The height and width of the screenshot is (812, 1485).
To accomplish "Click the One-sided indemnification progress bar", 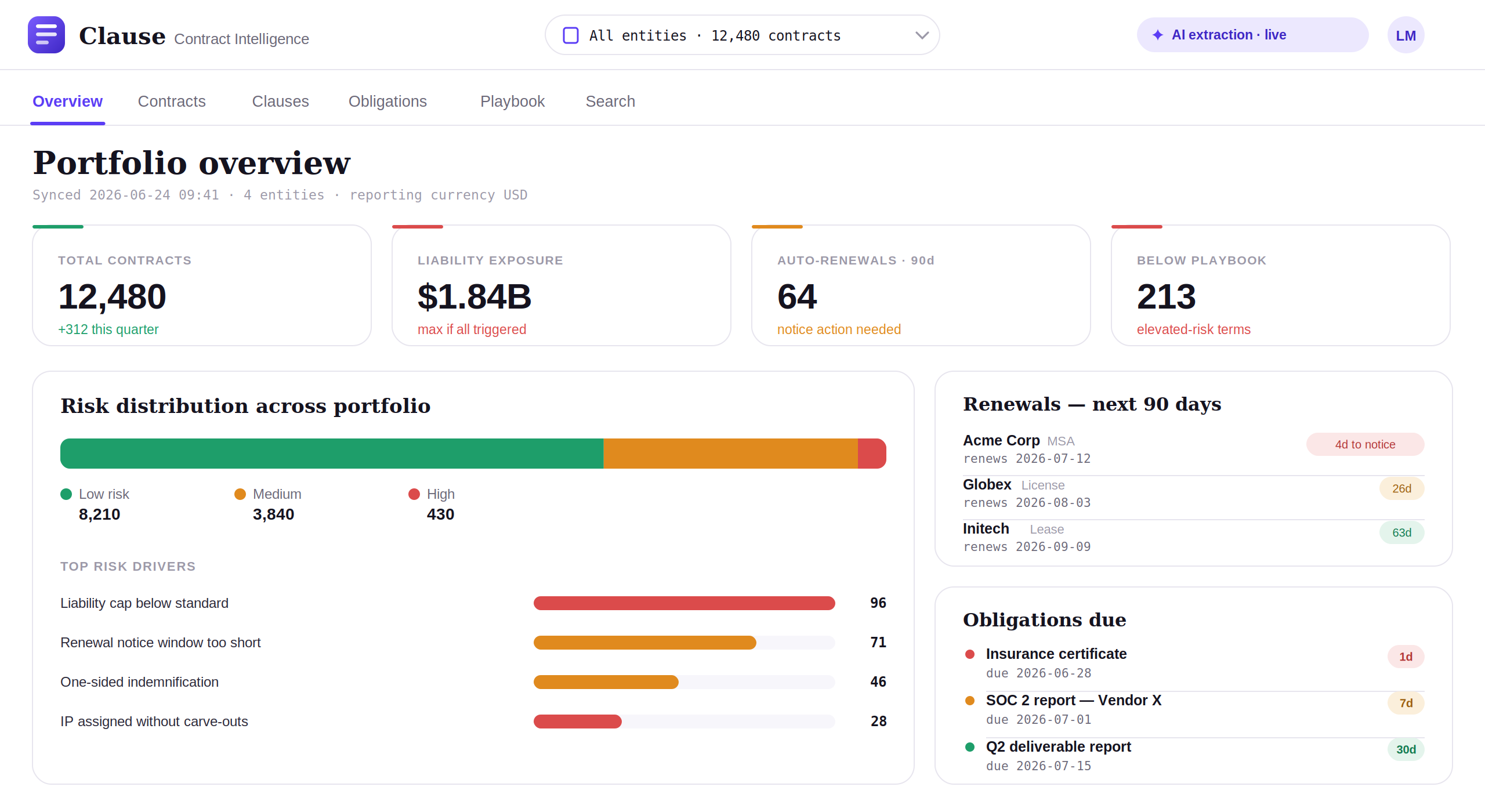I will click(684, 682).
